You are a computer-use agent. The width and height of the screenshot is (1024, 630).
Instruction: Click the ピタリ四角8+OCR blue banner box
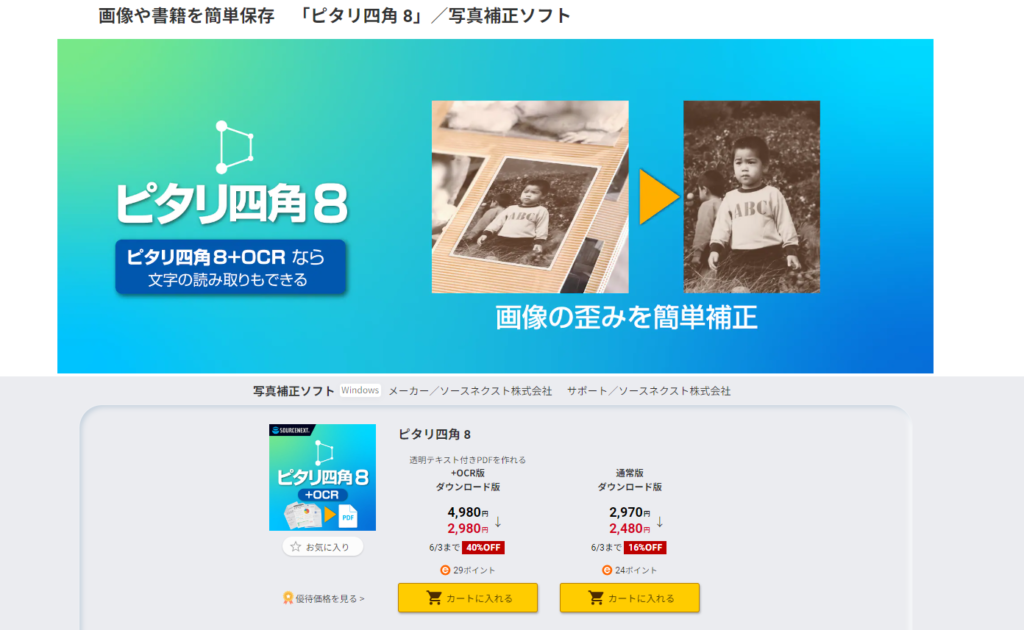231,266
